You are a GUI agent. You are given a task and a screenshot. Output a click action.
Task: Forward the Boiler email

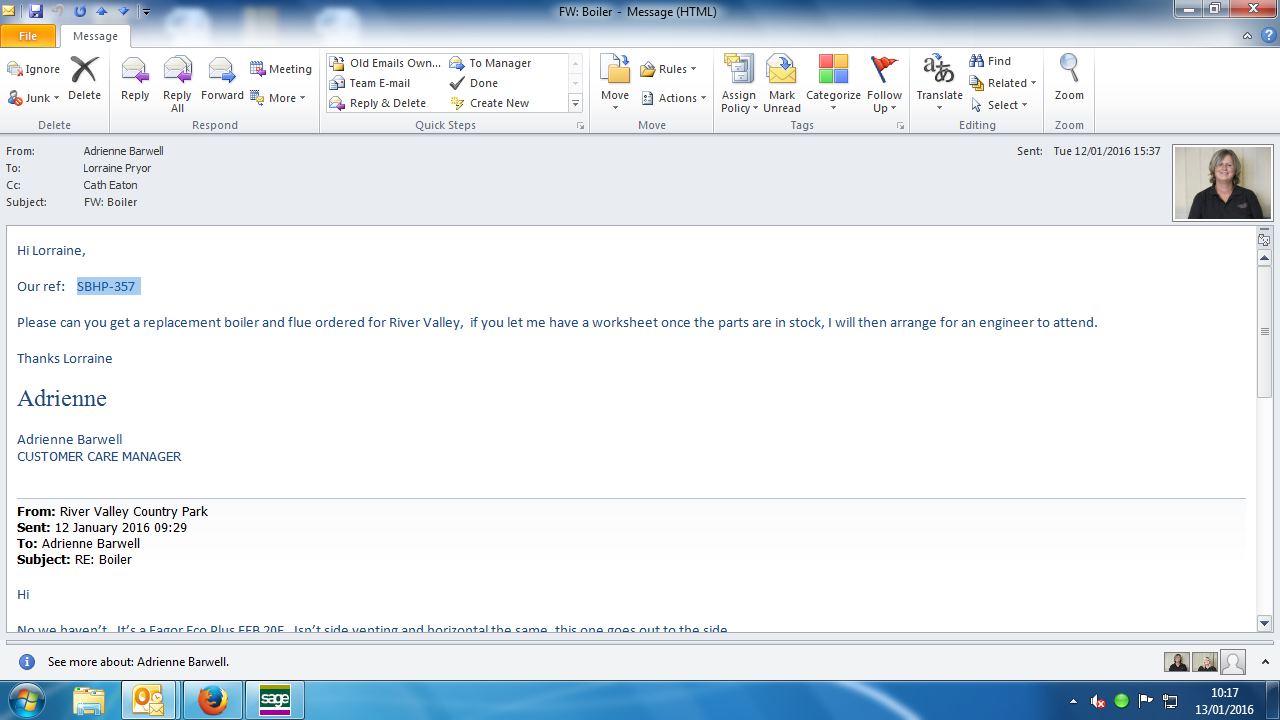(x=222, y=80)
